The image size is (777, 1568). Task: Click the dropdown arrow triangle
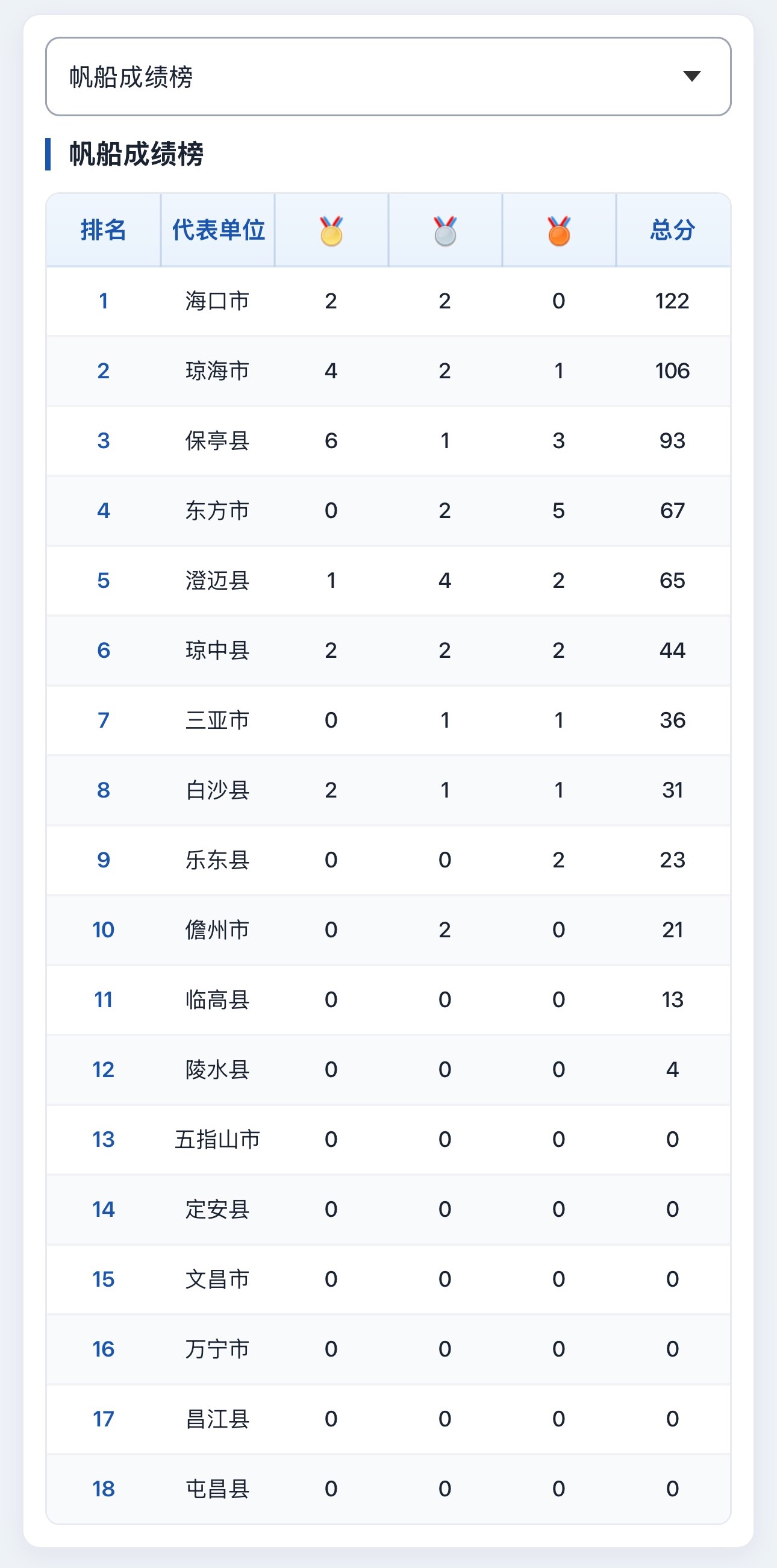click(x=692, y=76)
